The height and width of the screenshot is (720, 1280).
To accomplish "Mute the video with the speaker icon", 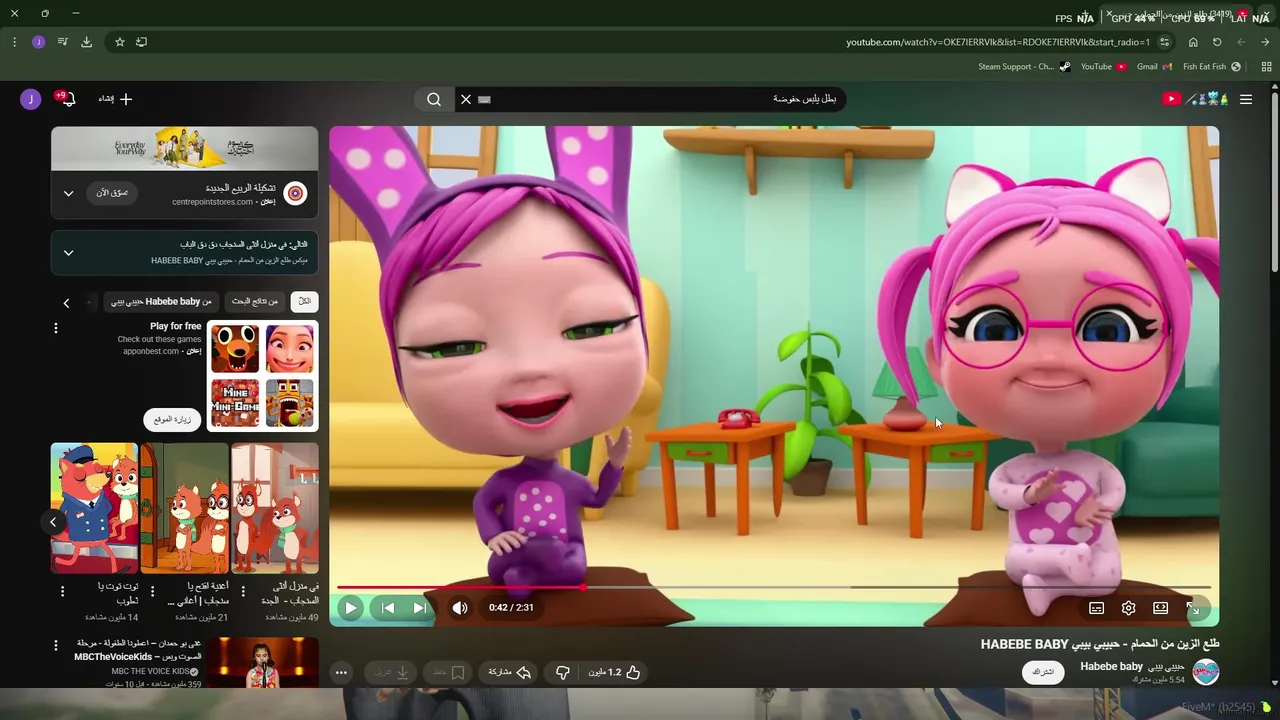I will [459, 607].
